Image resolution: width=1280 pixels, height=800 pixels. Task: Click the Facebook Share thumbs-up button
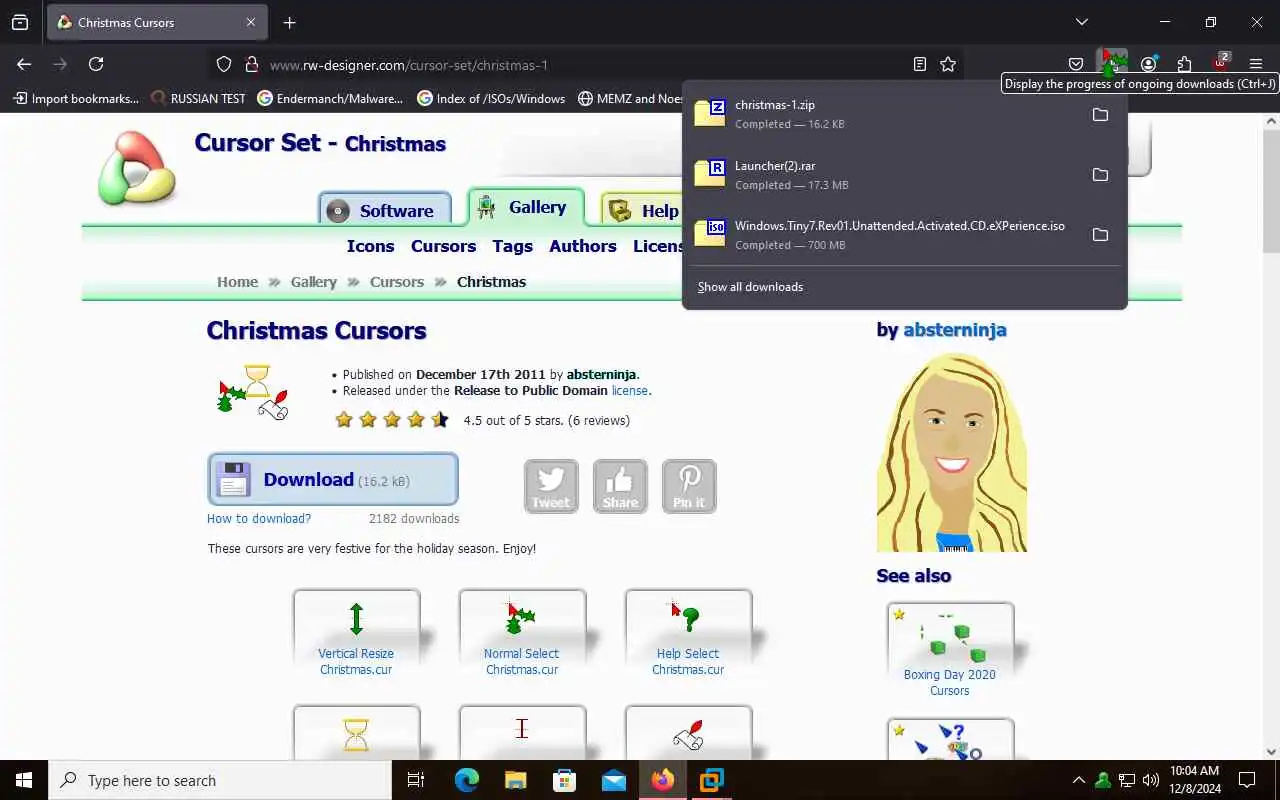pos(620,486)
